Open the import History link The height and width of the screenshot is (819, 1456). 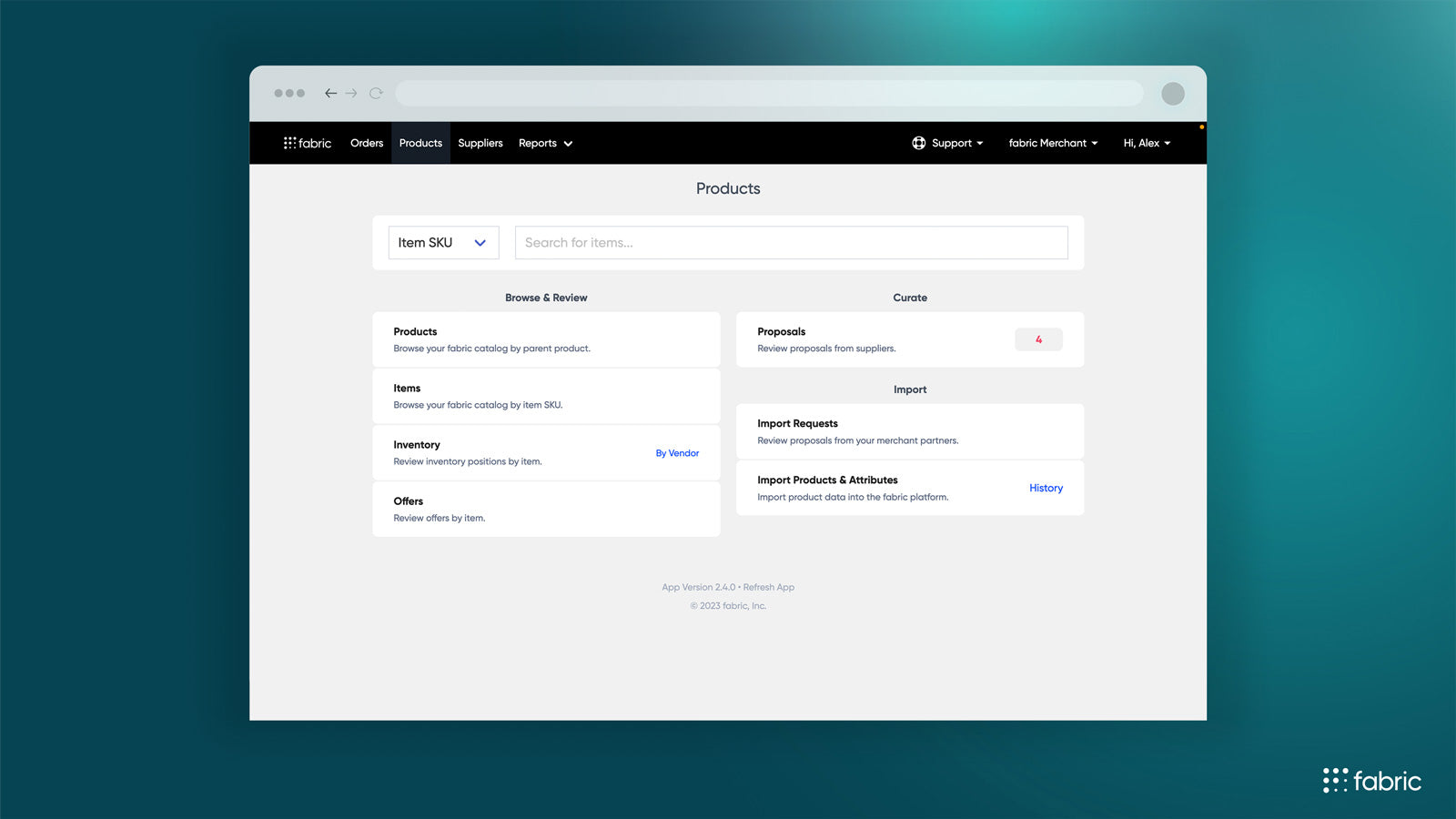point(1046,488)
